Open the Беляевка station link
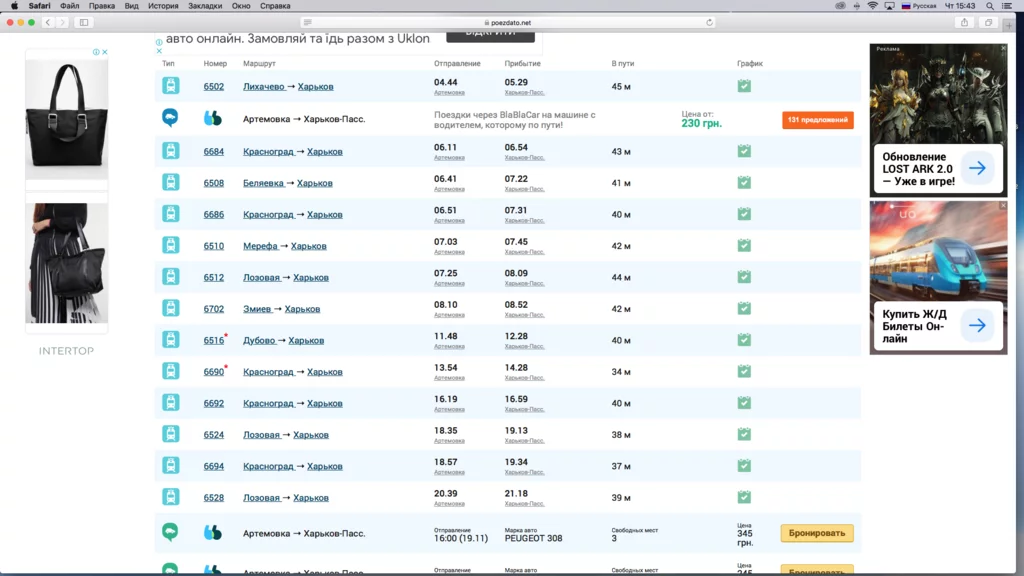1024x576 pixels. pyautogui.click(x=263, y=183)
